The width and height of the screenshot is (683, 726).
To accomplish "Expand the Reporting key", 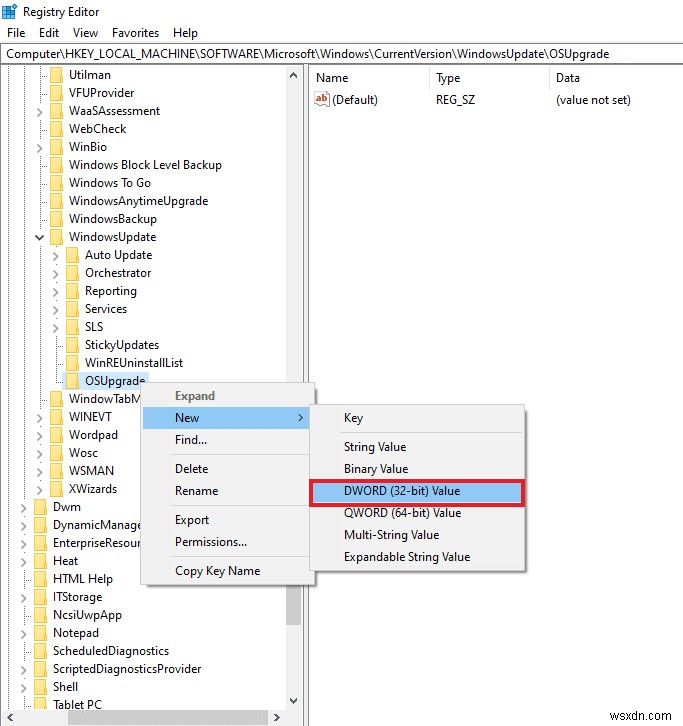I will (x=56, y=292).
